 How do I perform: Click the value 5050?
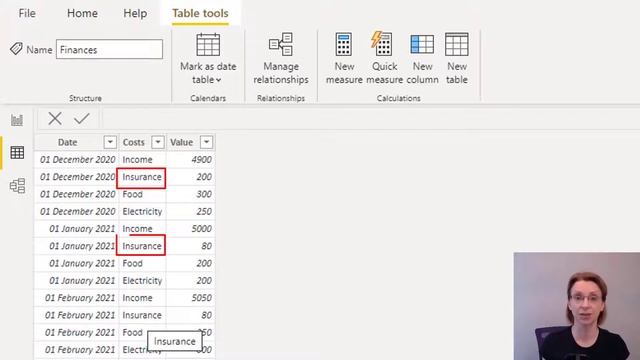[x=201, y=298]
